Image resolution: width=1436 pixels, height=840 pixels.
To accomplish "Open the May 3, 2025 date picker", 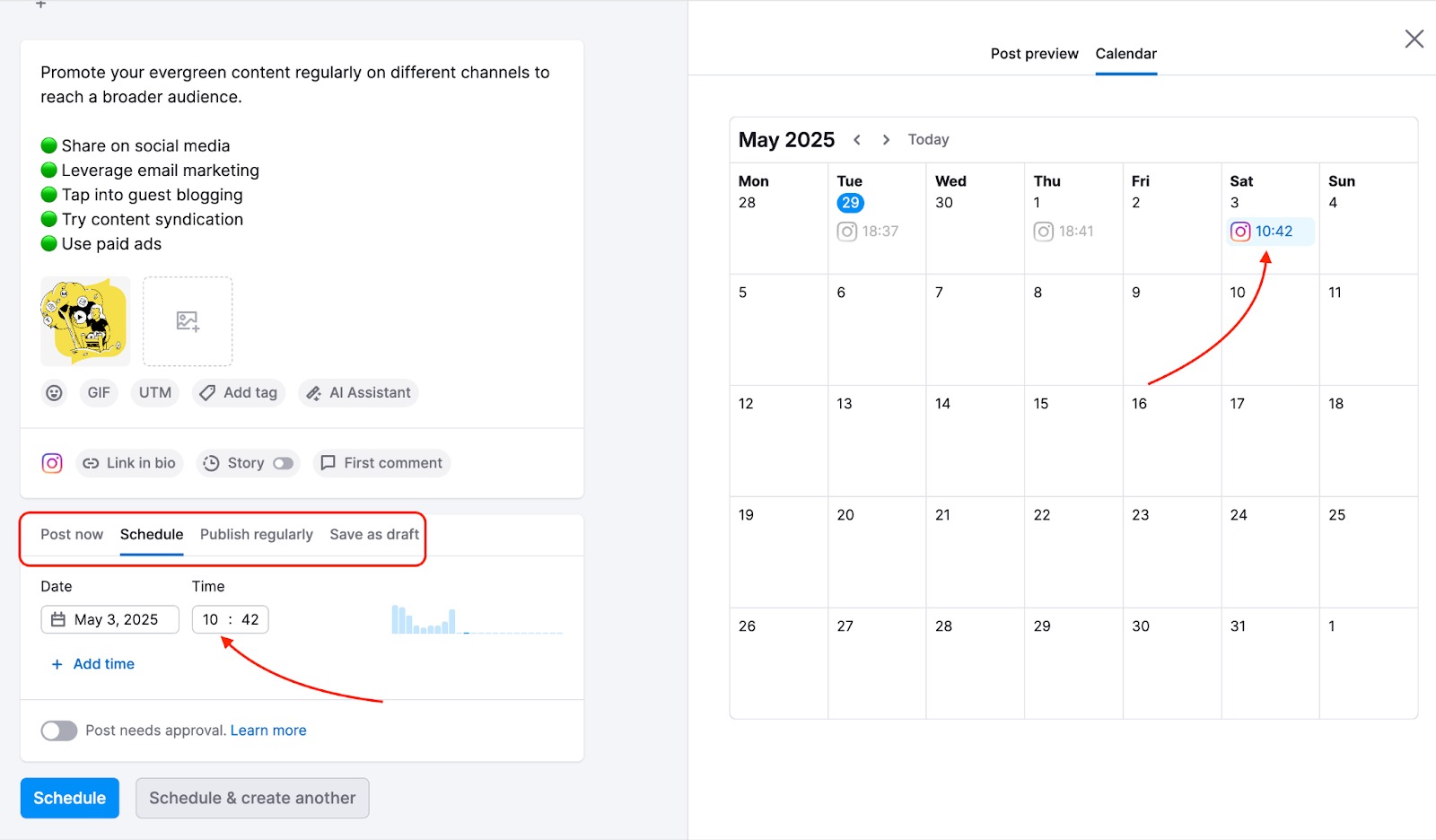I will [x=109, y=619].
